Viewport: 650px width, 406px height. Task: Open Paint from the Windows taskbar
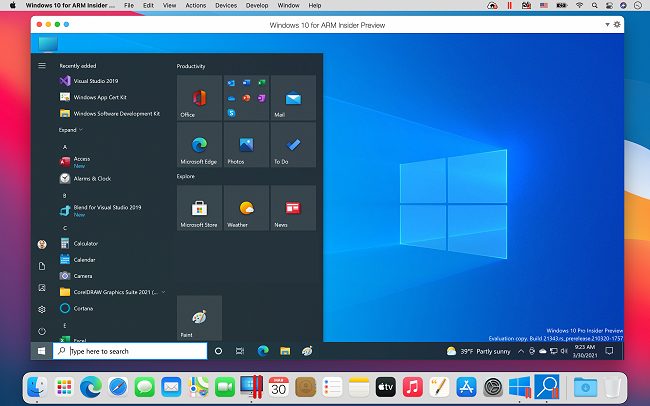(x=307, y=351)
